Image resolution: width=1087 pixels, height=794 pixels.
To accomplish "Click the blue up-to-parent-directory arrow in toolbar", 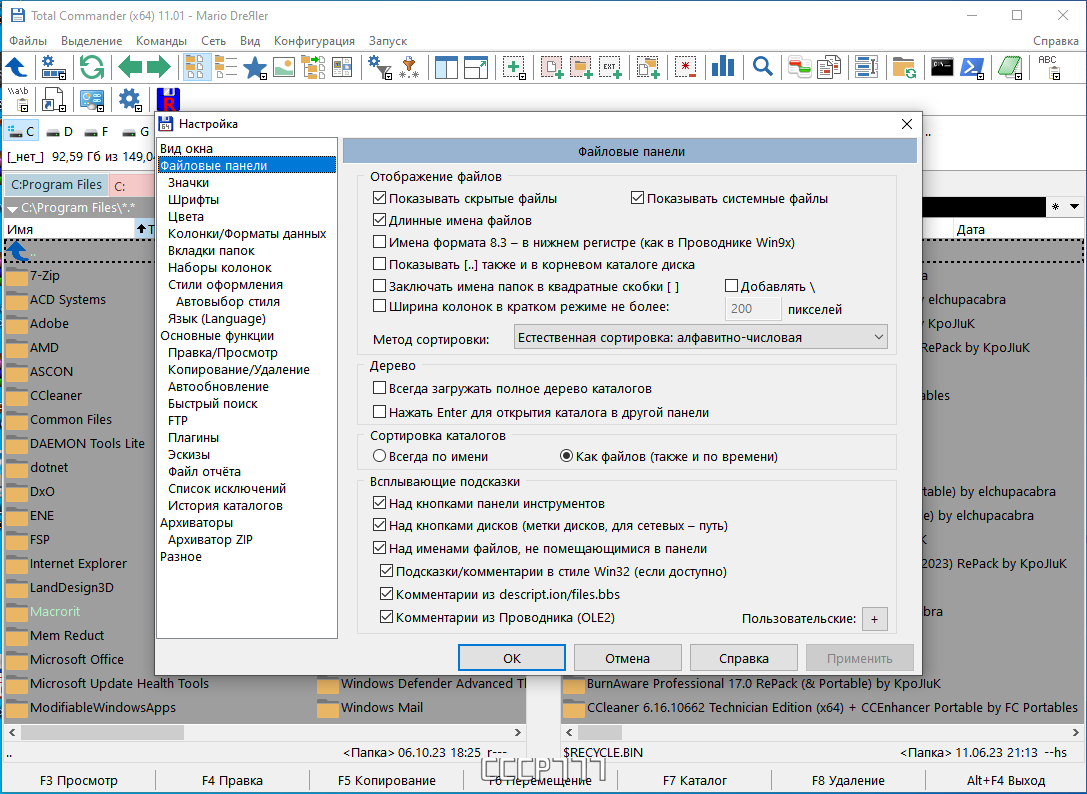I will pyautogui.click(x=17, y=67).
